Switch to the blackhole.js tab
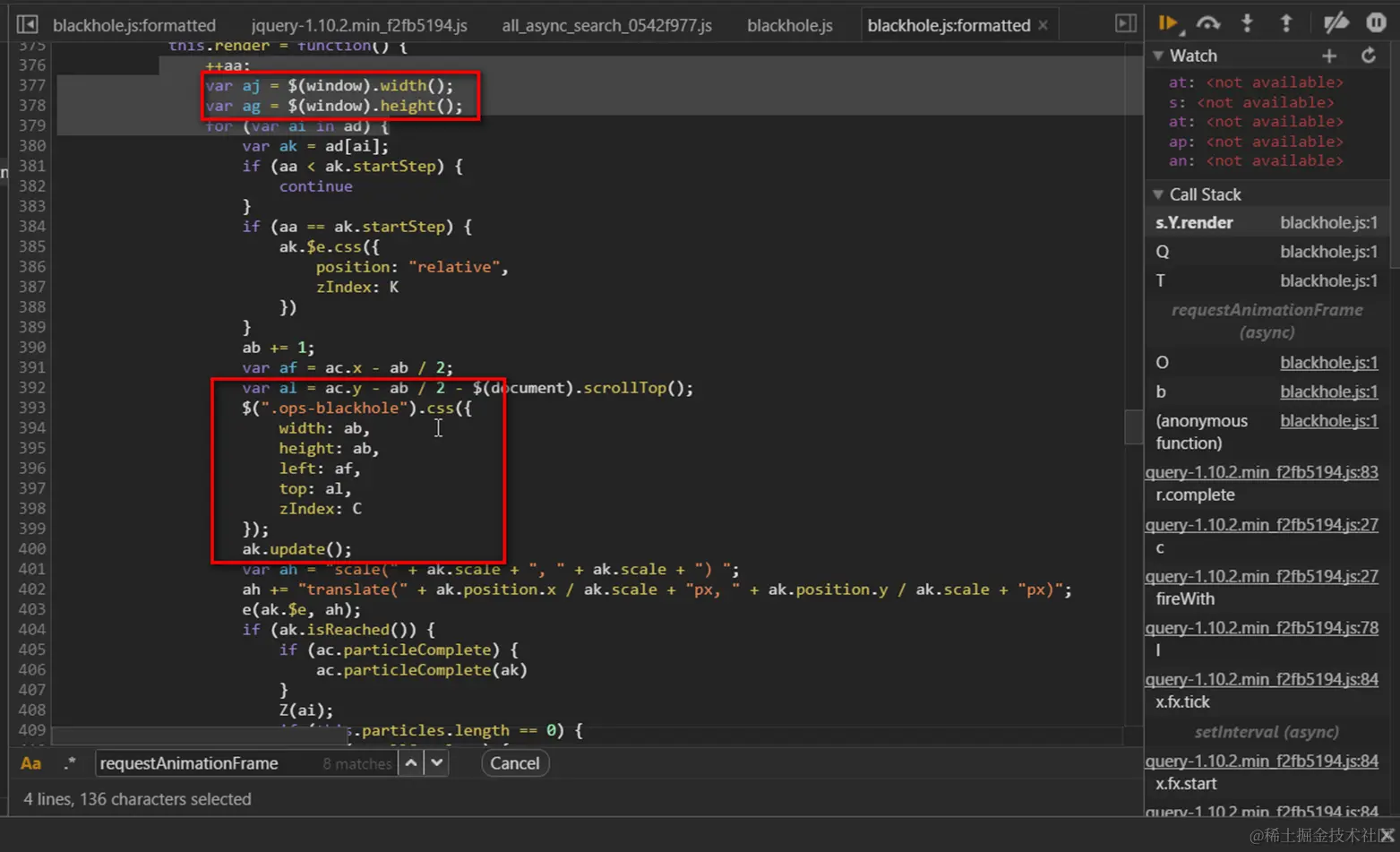Viewport: 1400px width, 852px height. coord(790,25)
